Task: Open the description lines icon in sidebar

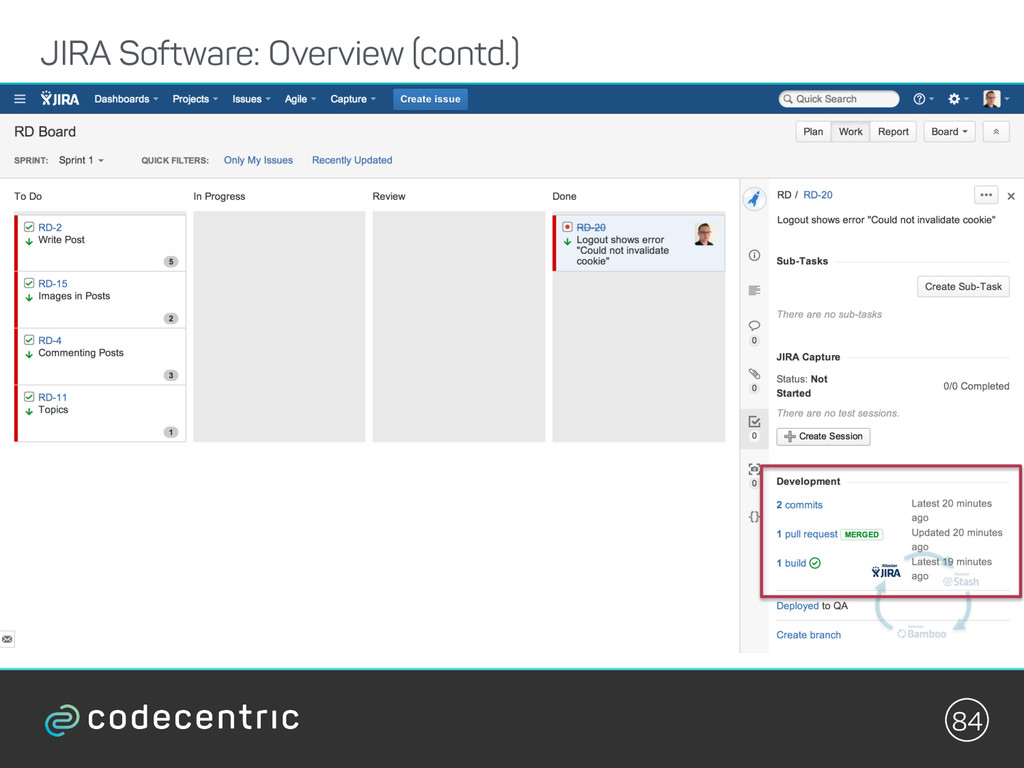Action: [754, 290]
